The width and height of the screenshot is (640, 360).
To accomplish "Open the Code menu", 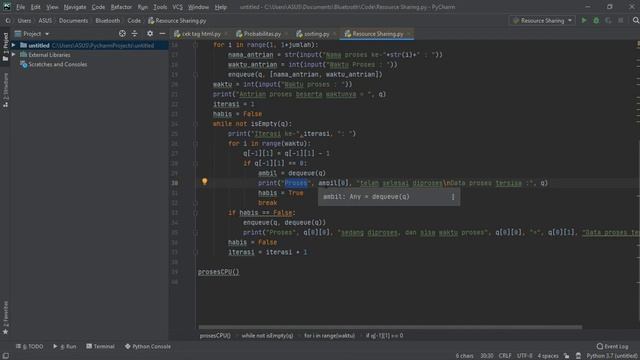I will click(x=98, y=7).
